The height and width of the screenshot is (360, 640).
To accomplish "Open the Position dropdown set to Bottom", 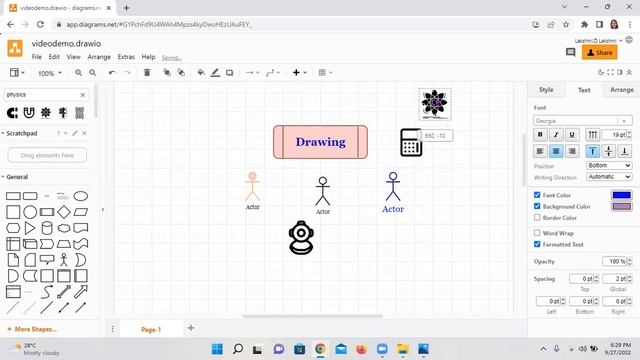I will [609, 165].
